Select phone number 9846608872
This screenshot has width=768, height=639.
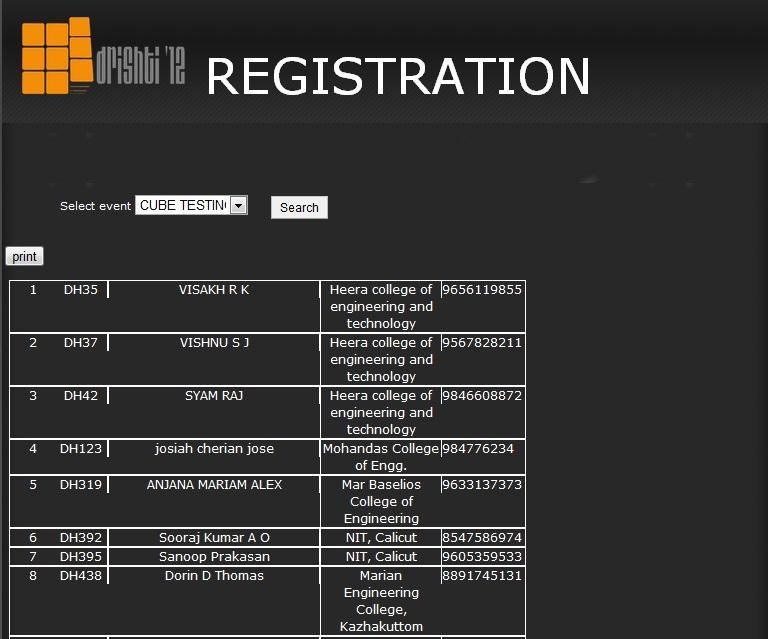(x=482, y=395)
